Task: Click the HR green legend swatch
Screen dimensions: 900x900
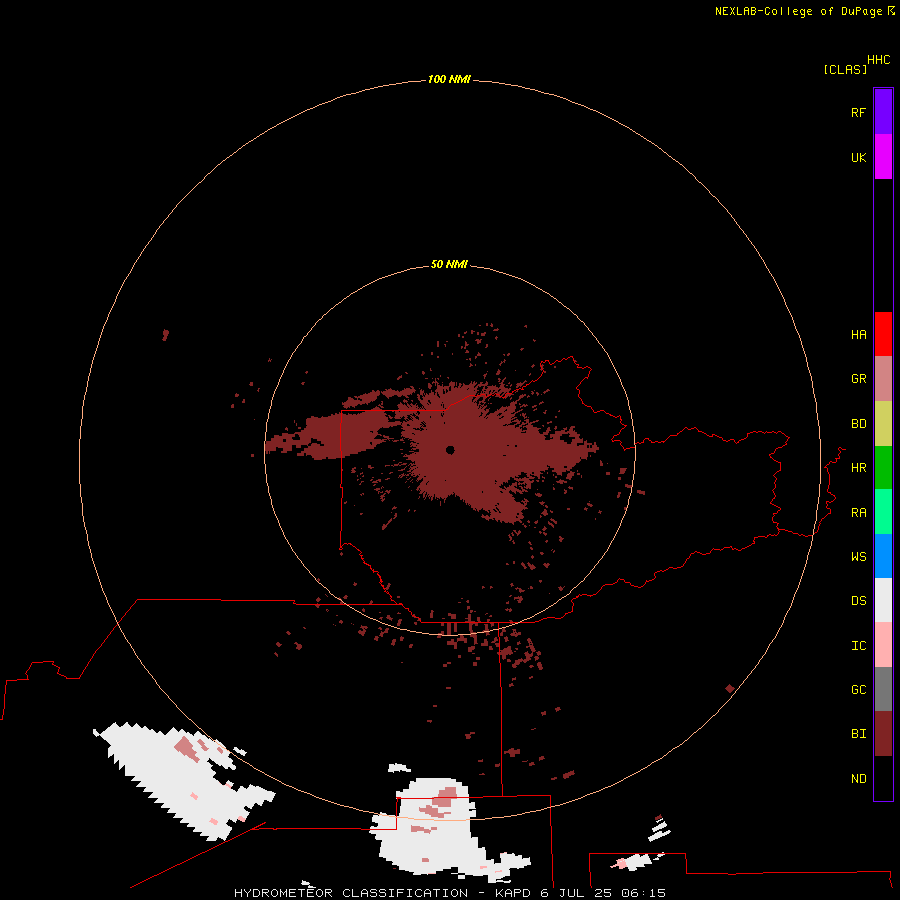Action: point(883,467)
